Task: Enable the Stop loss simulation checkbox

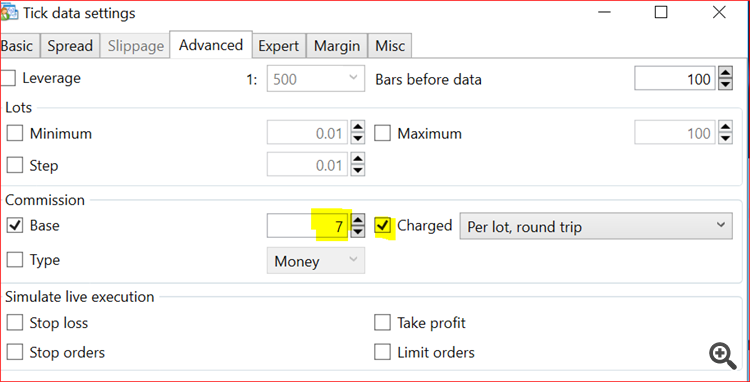Action: coord(15,323)
